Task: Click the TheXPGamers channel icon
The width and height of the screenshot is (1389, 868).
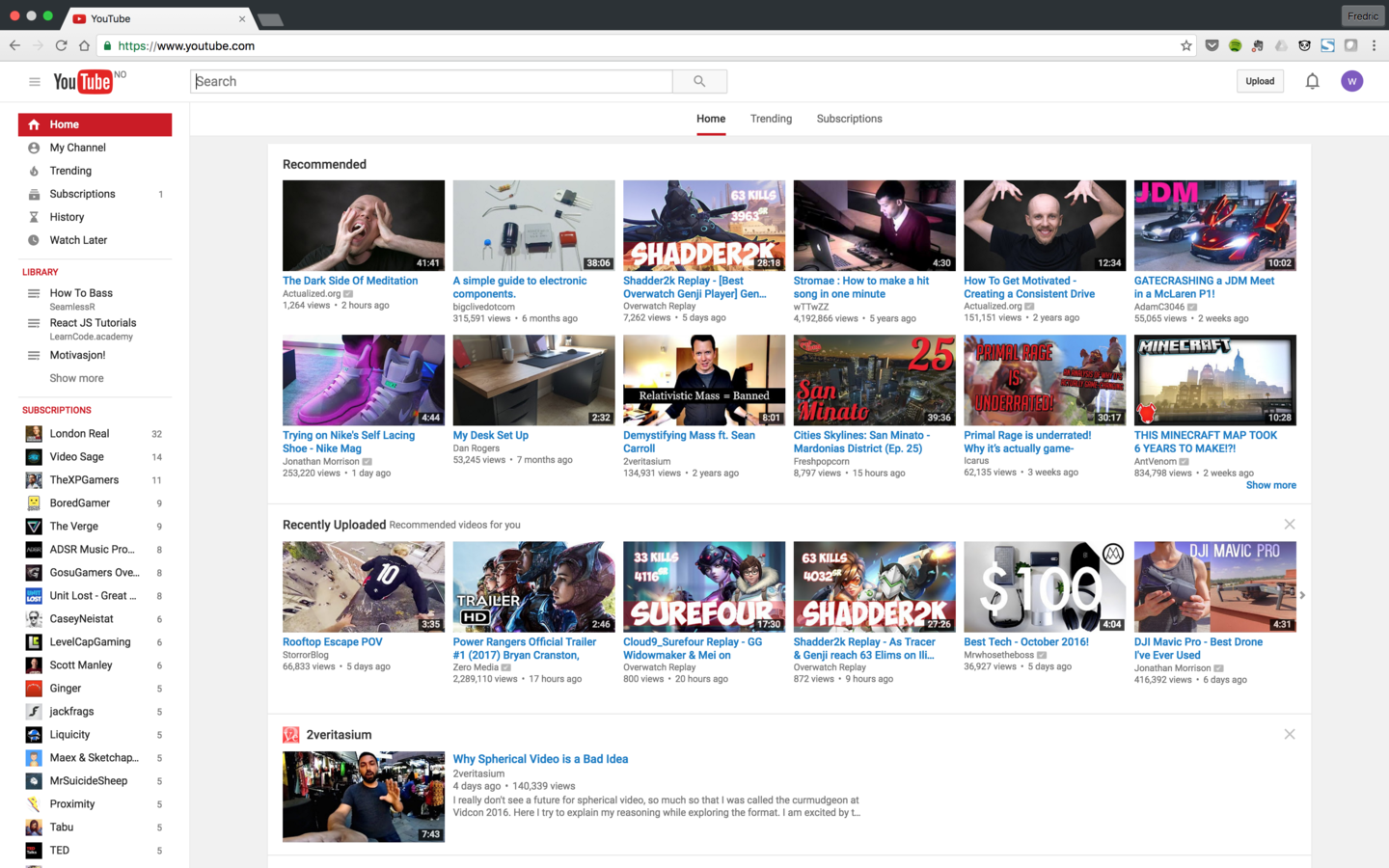Action: coord(34,480)
